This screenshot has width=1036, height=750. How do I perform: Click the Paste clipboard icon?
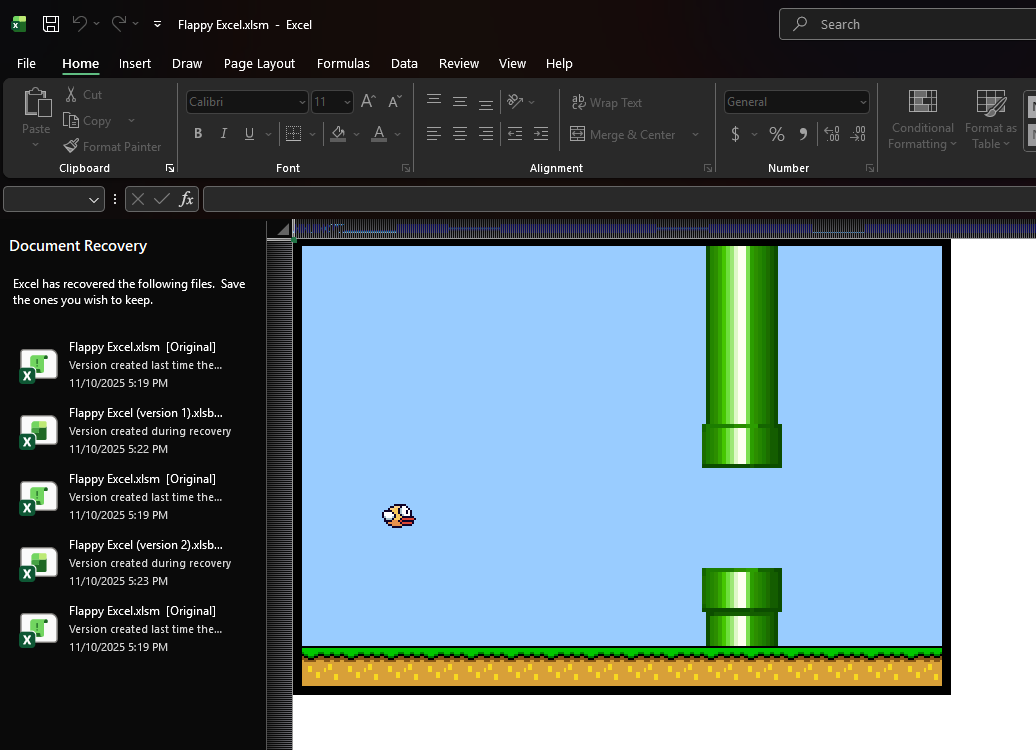tap(37, 104)
